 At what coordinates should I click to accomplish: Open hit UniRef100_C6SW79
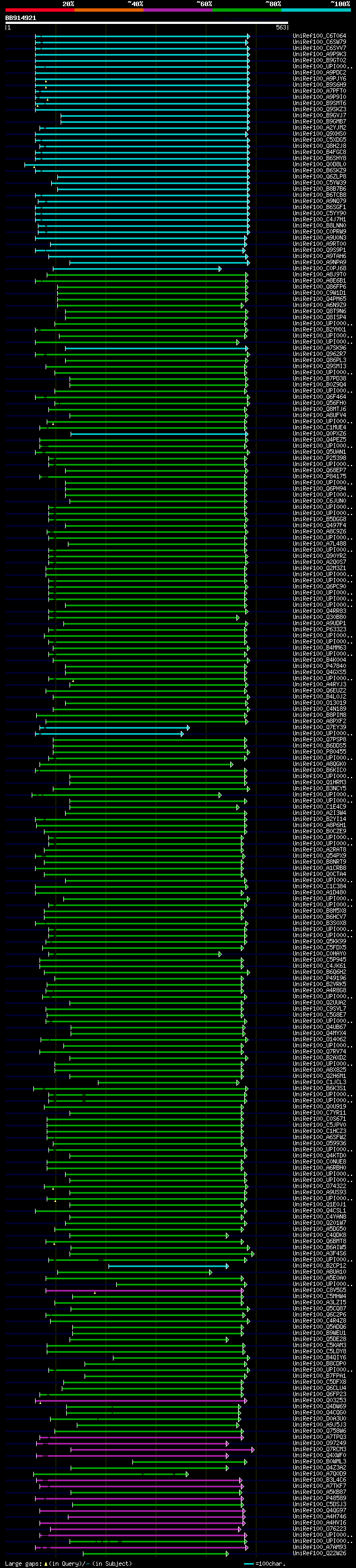pyautogui.click(x=319, y=42)
